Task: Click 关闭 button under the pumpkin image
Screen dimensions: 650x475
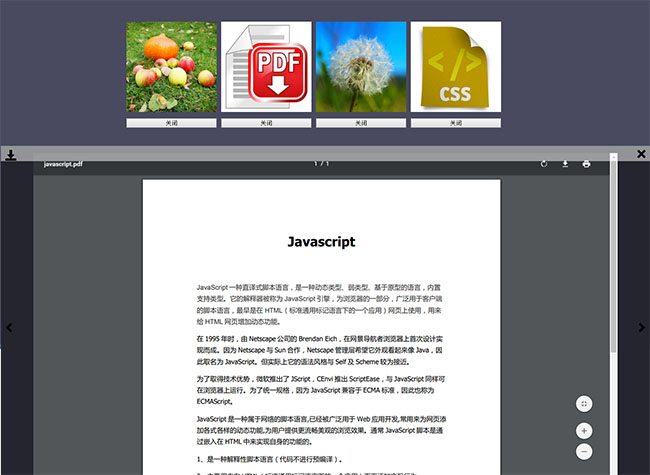Action: (171, 123)
